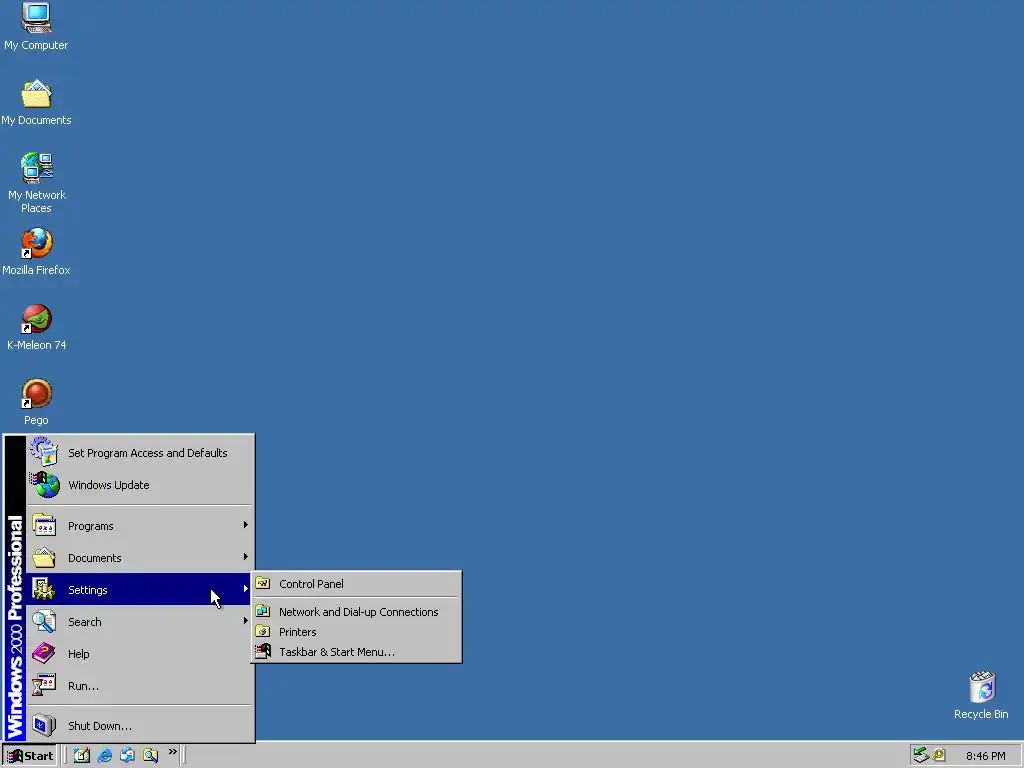Choose Set Program Access and Defaults
Screen dimensions: 1024x768
point(139,453)
